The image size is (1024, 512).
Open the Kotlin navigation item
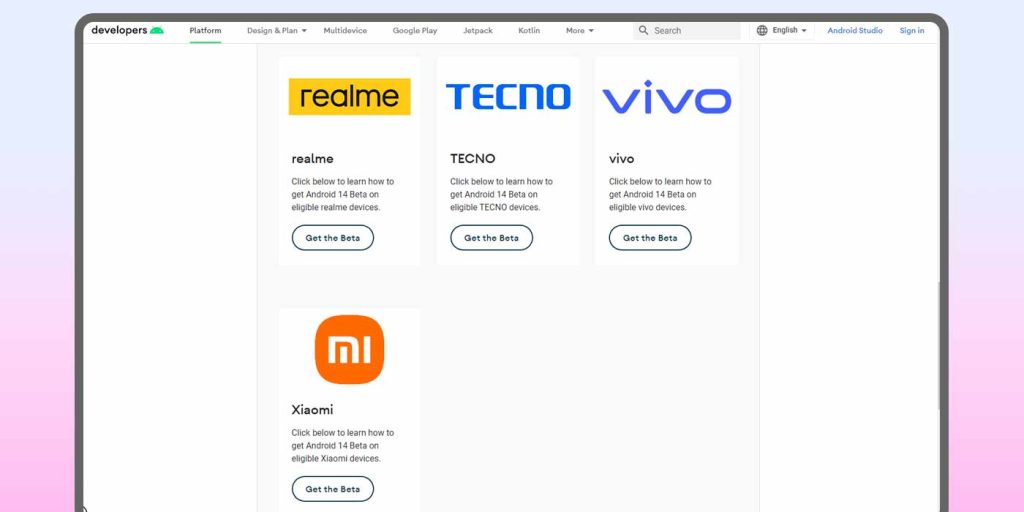tap(529, 31)
